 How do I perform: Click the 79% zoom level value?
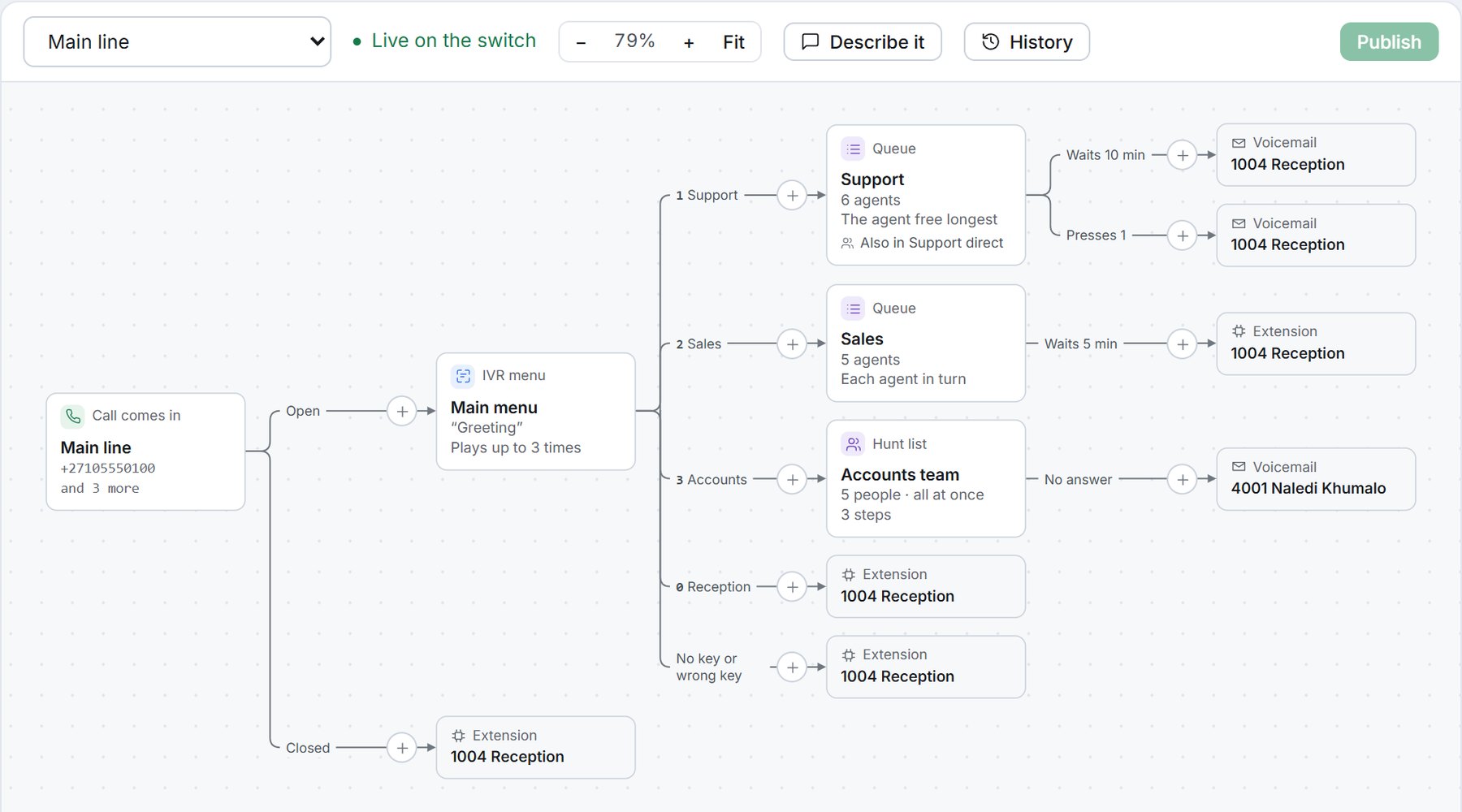click(x=634, y=41)
